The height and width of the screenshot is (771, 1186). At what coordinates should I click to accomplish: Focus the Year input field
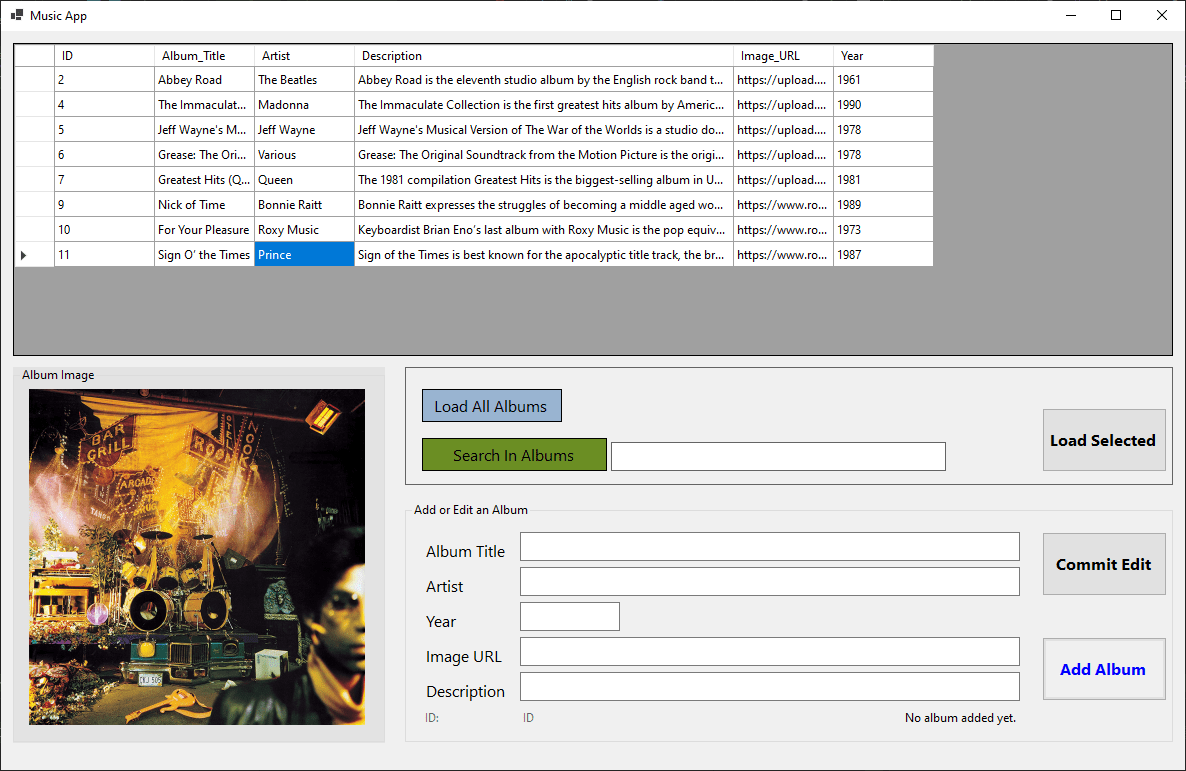coord(570,617)
